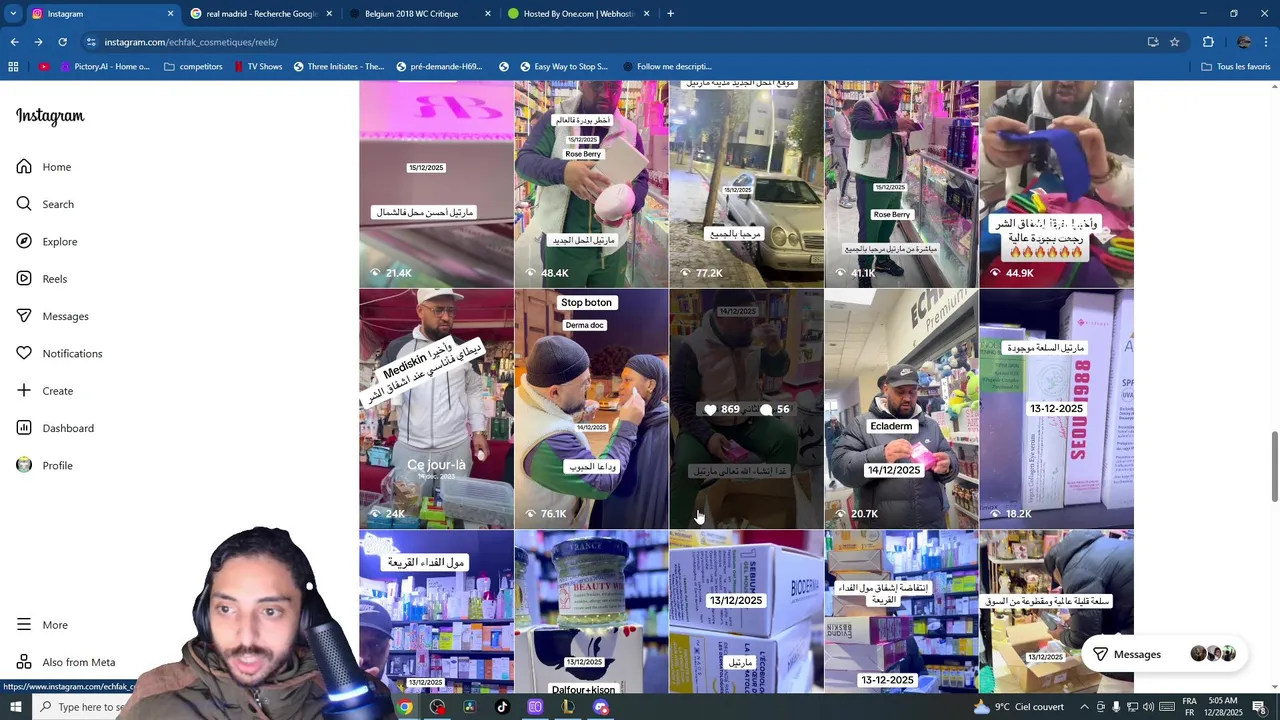Open Windows Start menu
1280x720 pixels.
(16, 707)
